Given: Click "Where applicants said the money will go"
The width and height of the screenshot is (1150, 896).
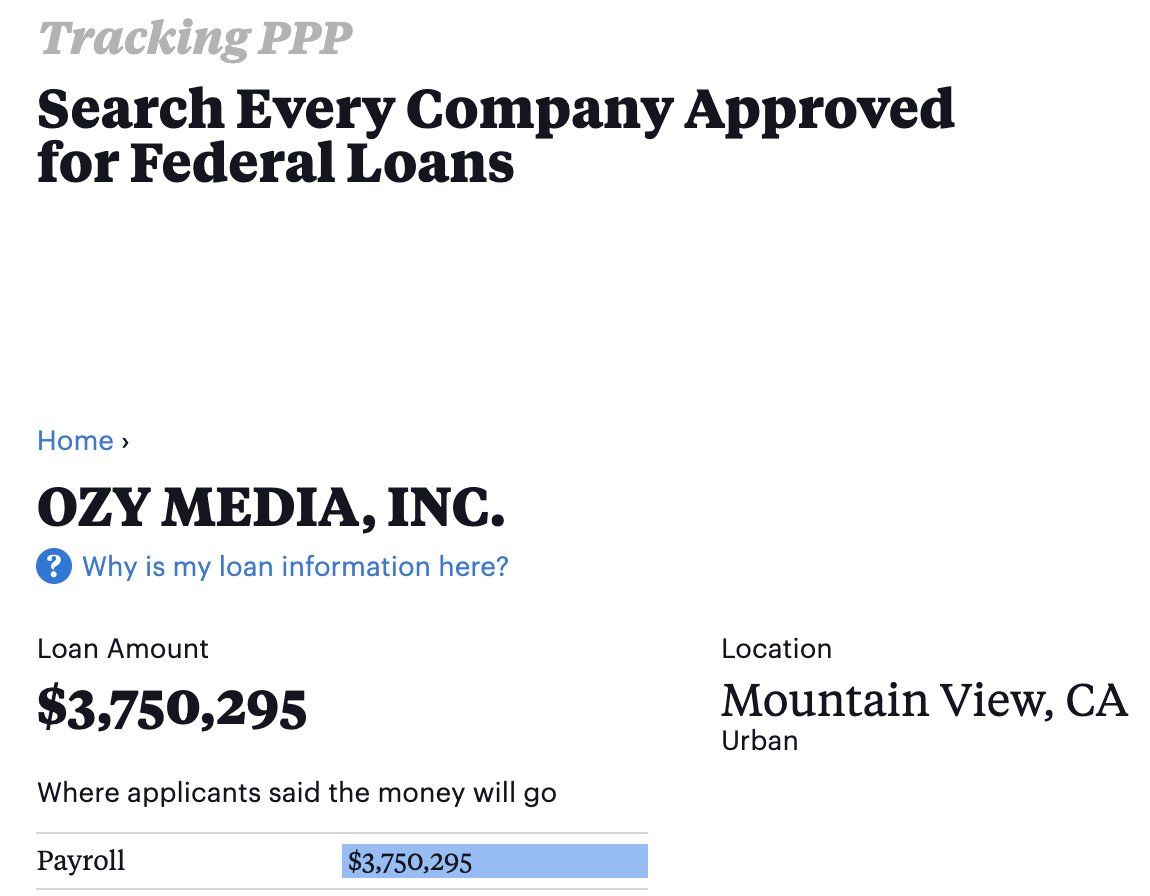Looking at the screenshot, I should [296, 794].
